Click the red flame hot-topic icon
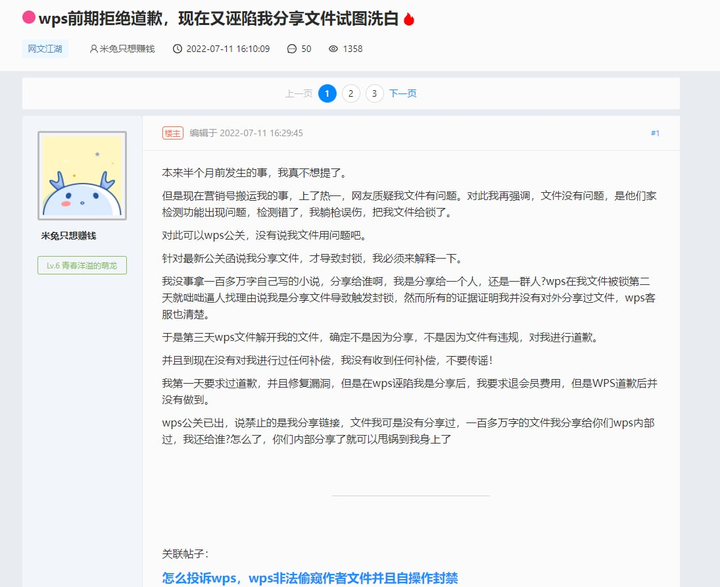720x587 pixels. tap(409, 19)
